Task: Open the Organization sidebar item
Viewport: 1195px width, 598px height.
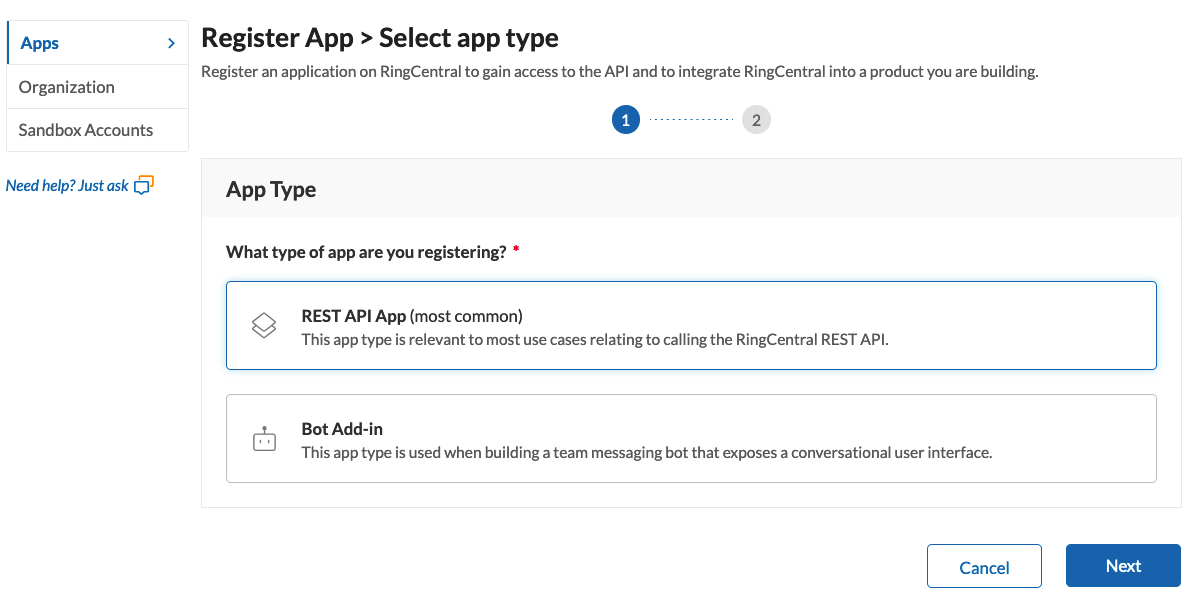Action: point(65,86)
